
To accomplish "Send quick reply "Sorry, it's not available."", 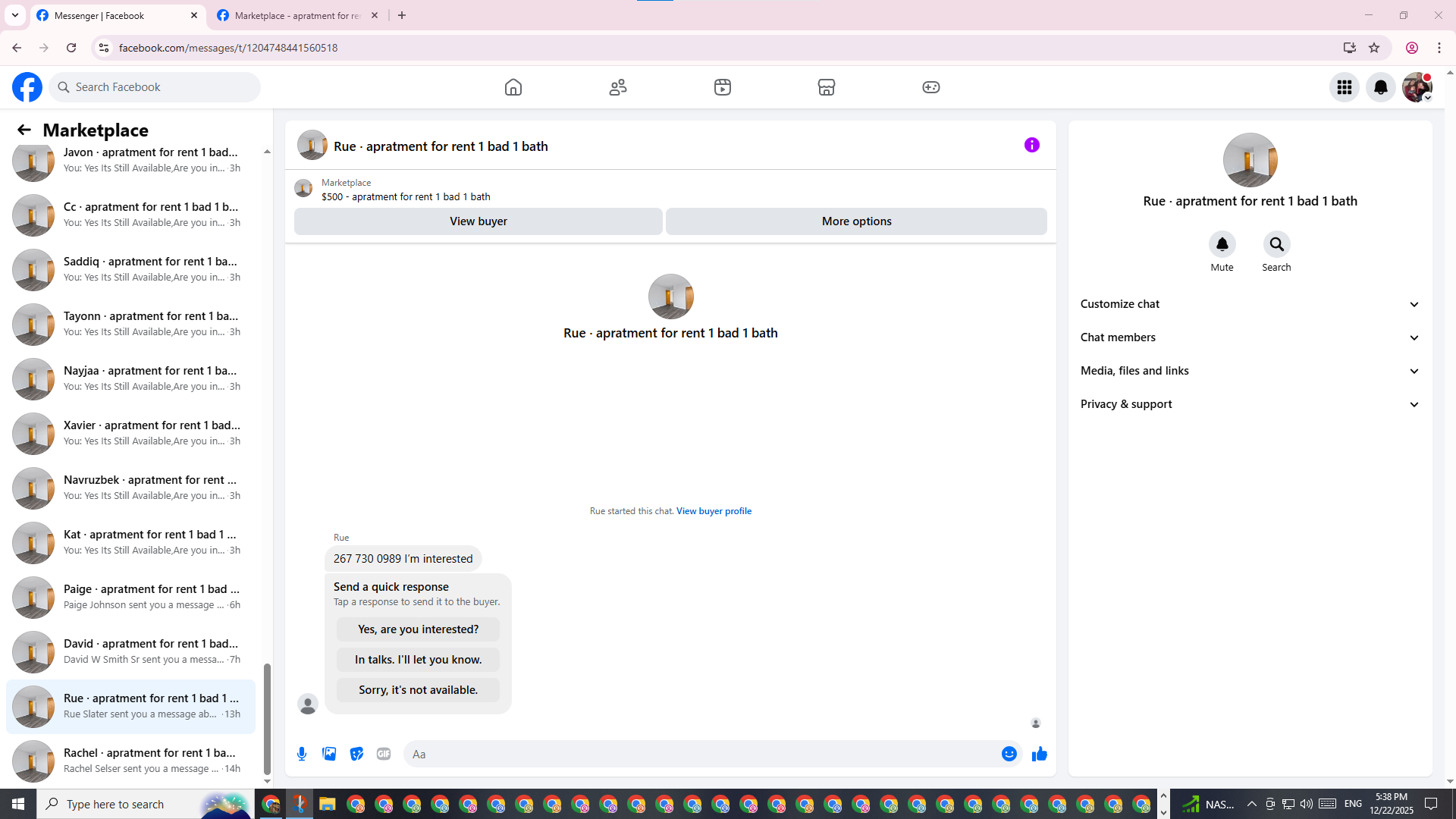I will (x=418, y=690).
